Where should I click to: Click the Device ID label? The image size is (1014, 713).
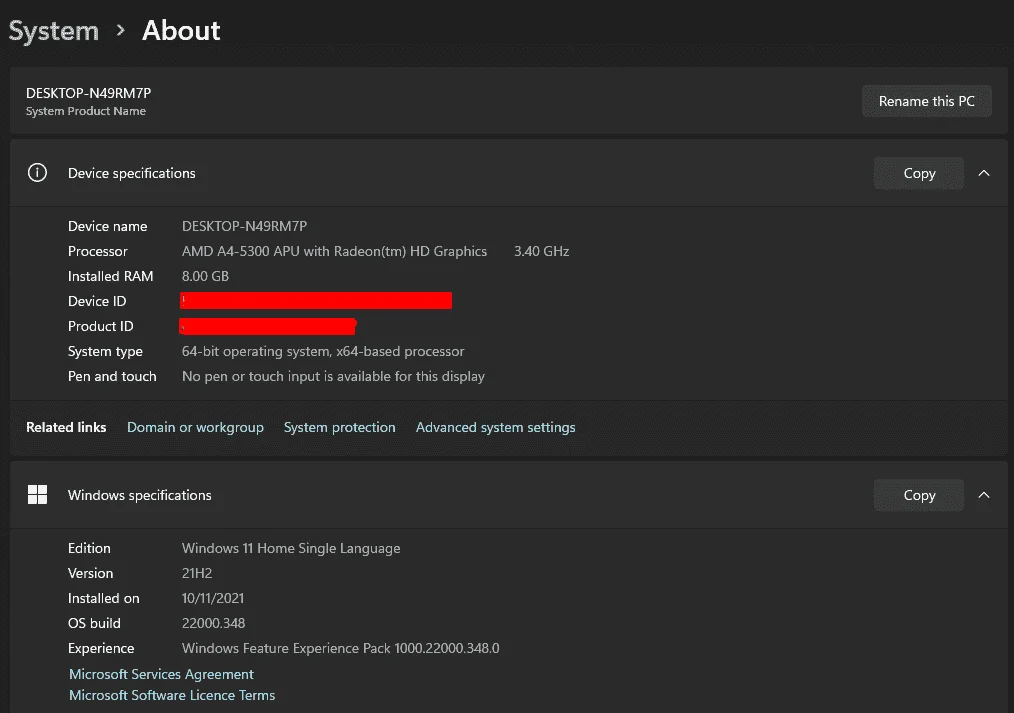[97, 301]
